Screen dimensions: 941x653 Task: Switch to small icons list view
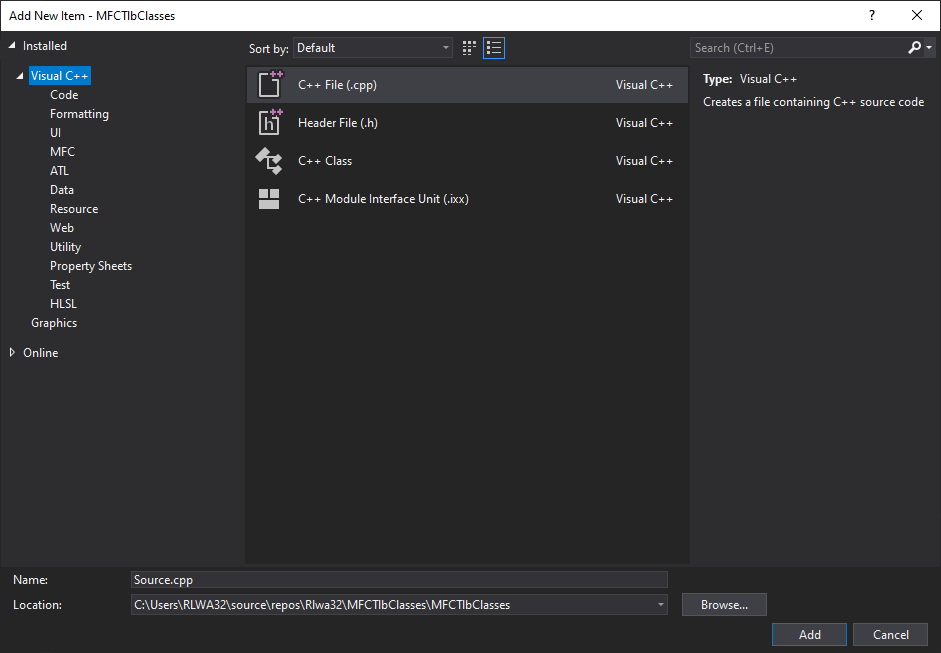tap(494, 48)
